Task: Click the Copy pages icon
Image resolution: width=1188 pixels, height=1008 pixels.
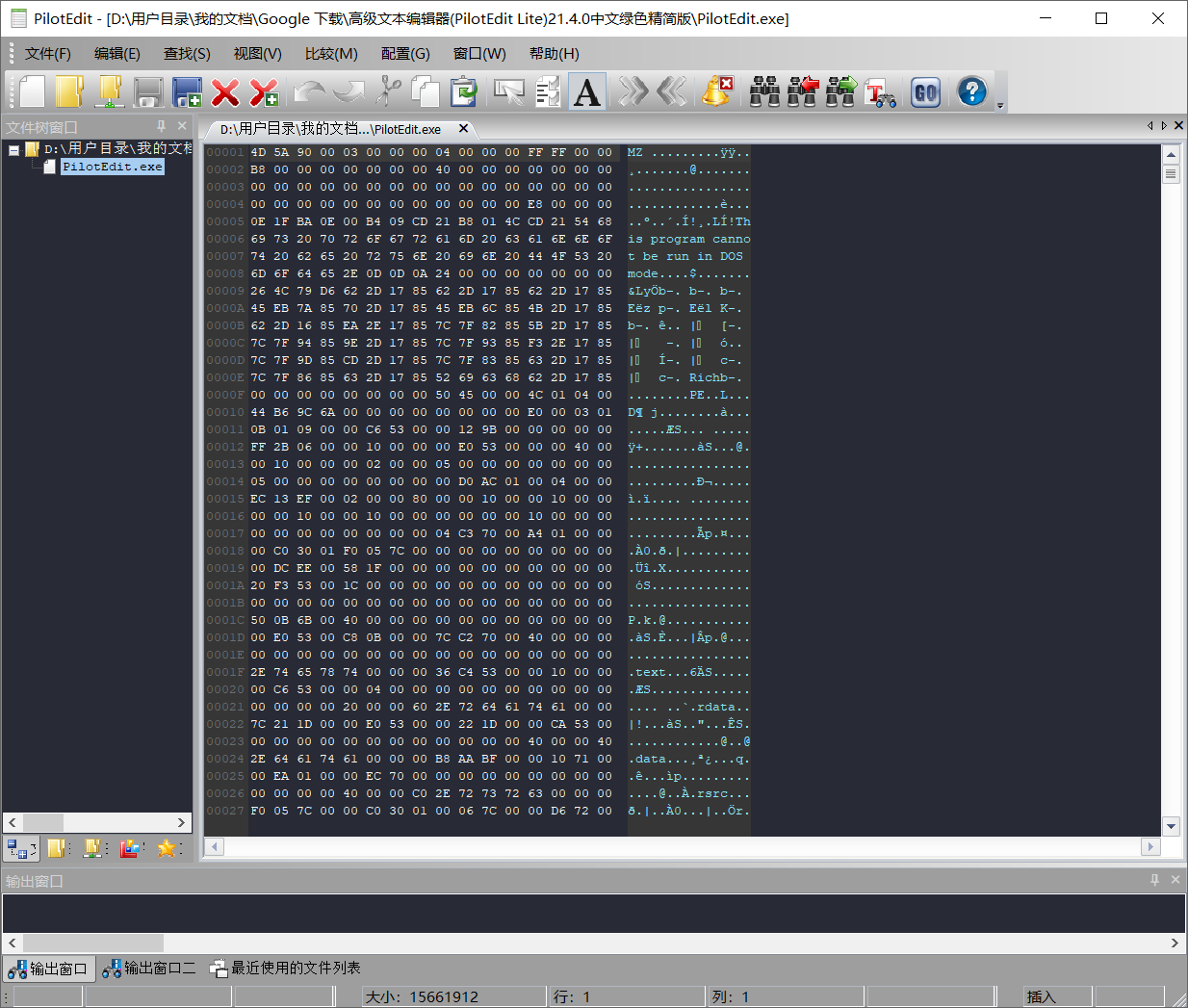Action: click(x=426, y=91)
